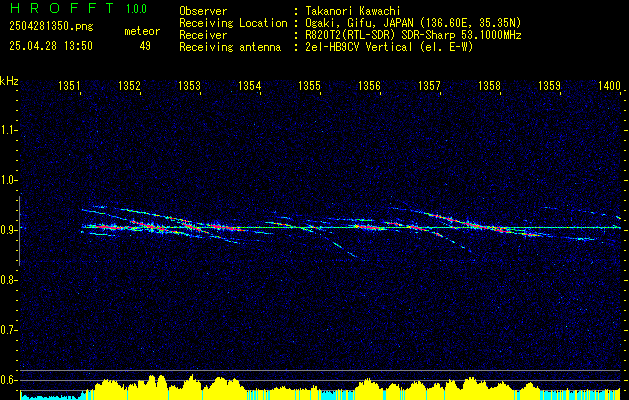
Task: Click time marker 1357
Action: click(x=429, y=85)
